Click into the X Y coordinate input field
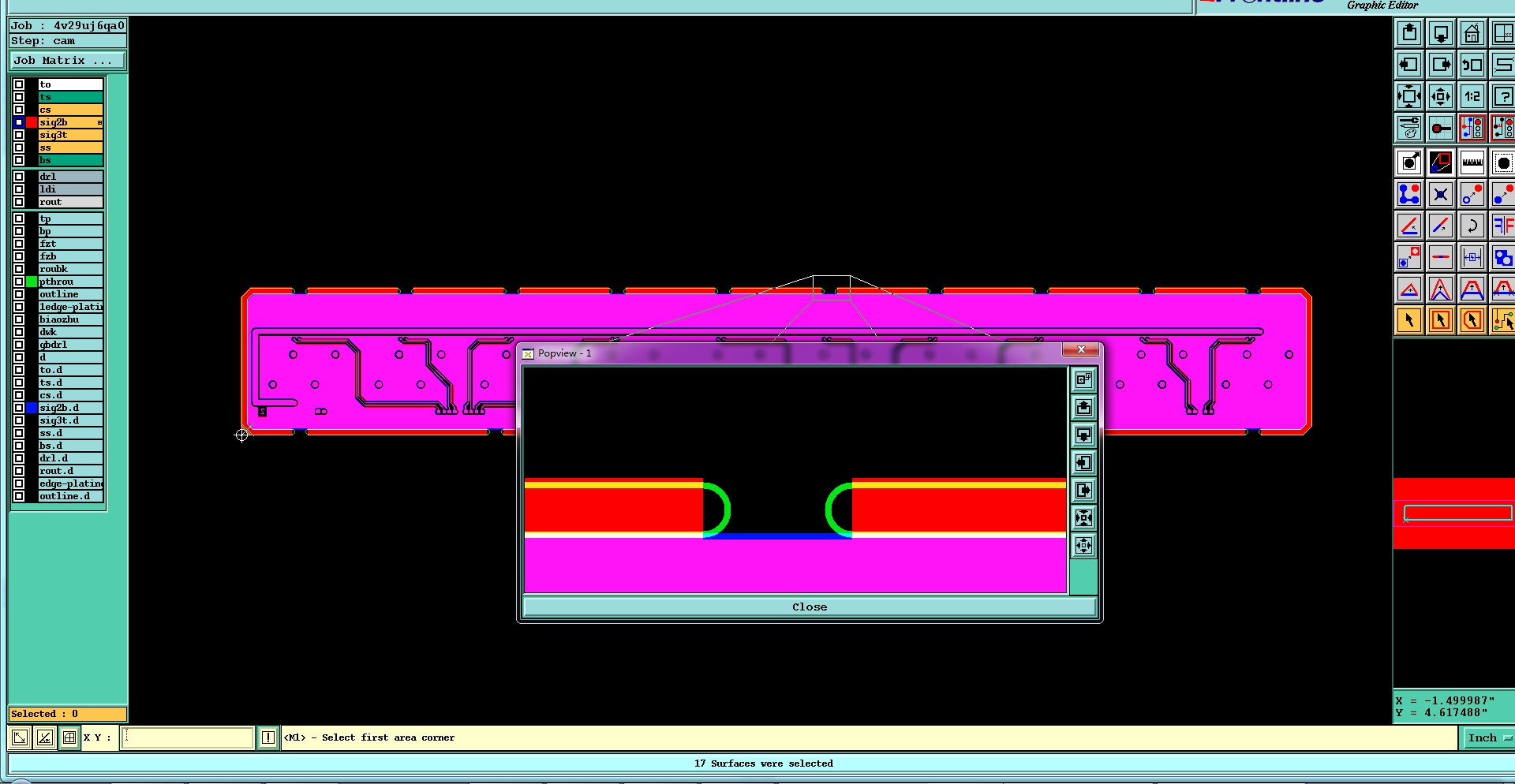 (187, 737)
